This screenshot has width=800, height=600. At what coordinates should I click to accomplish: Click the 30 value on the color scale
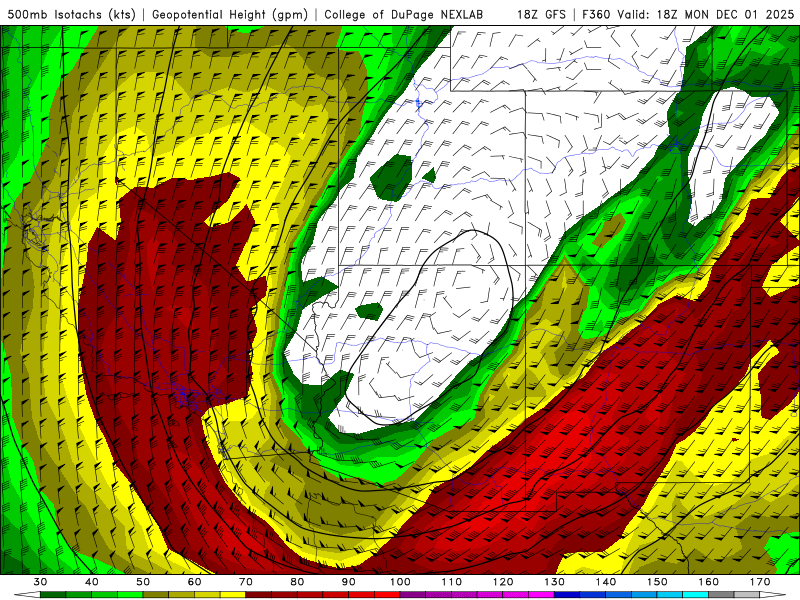click(40, 582)
